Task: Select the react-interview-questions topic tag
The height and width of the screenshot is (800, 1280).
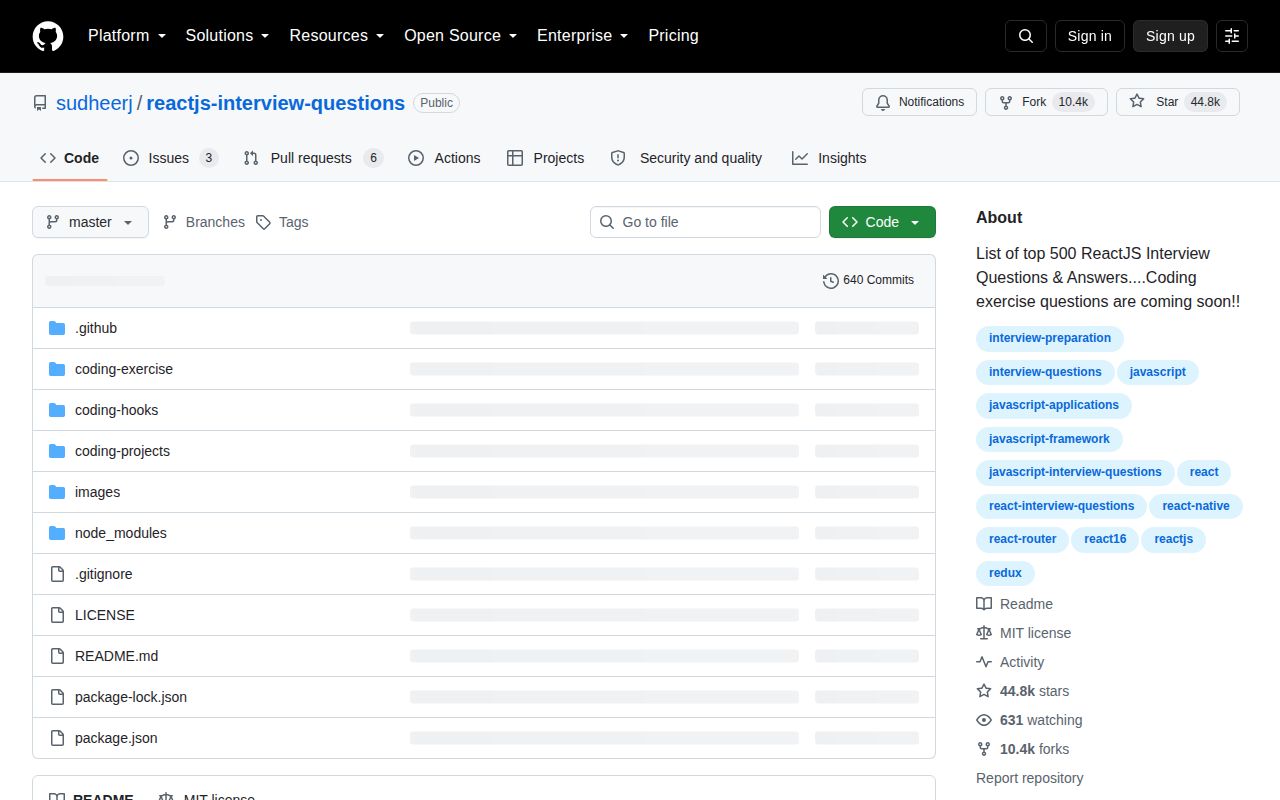Action: point(1062,506)
